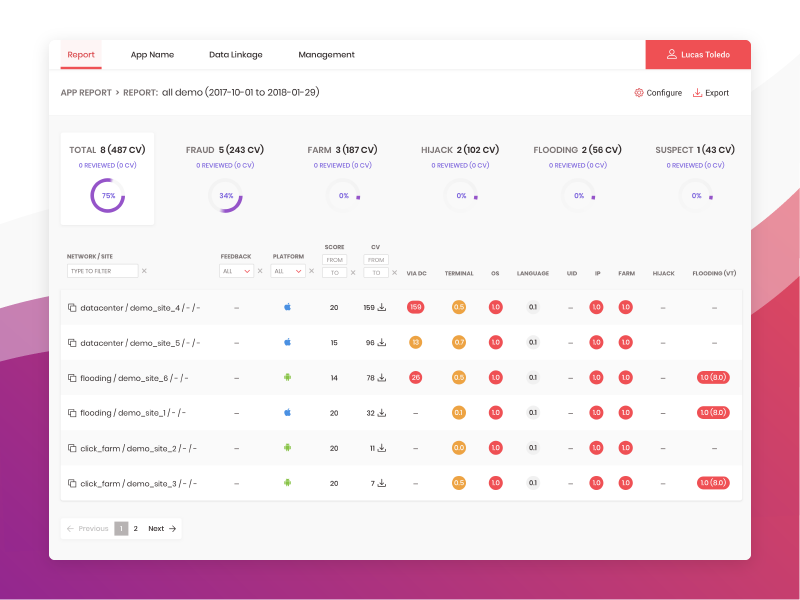Open the Configure settings icon
The image size is (800, 600).
click(x=637, y=92)
